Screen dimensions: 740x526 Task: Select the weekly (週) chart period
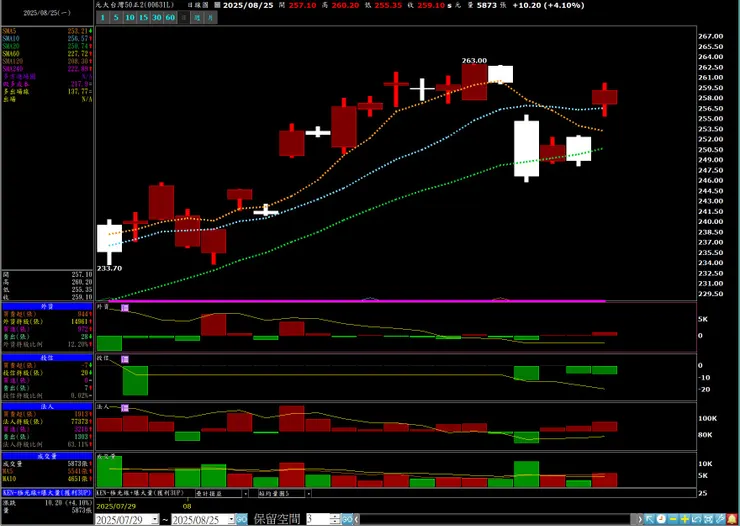[x=197, y=18]
